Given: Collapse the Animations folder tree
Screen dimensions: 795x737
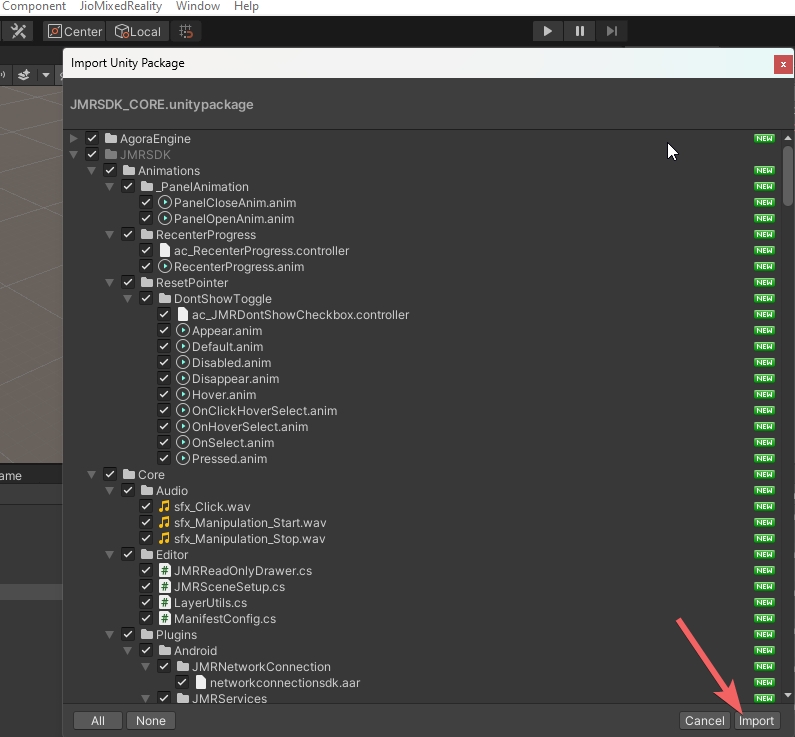Looking at the screenshot, I should click(x=92, y=171).
